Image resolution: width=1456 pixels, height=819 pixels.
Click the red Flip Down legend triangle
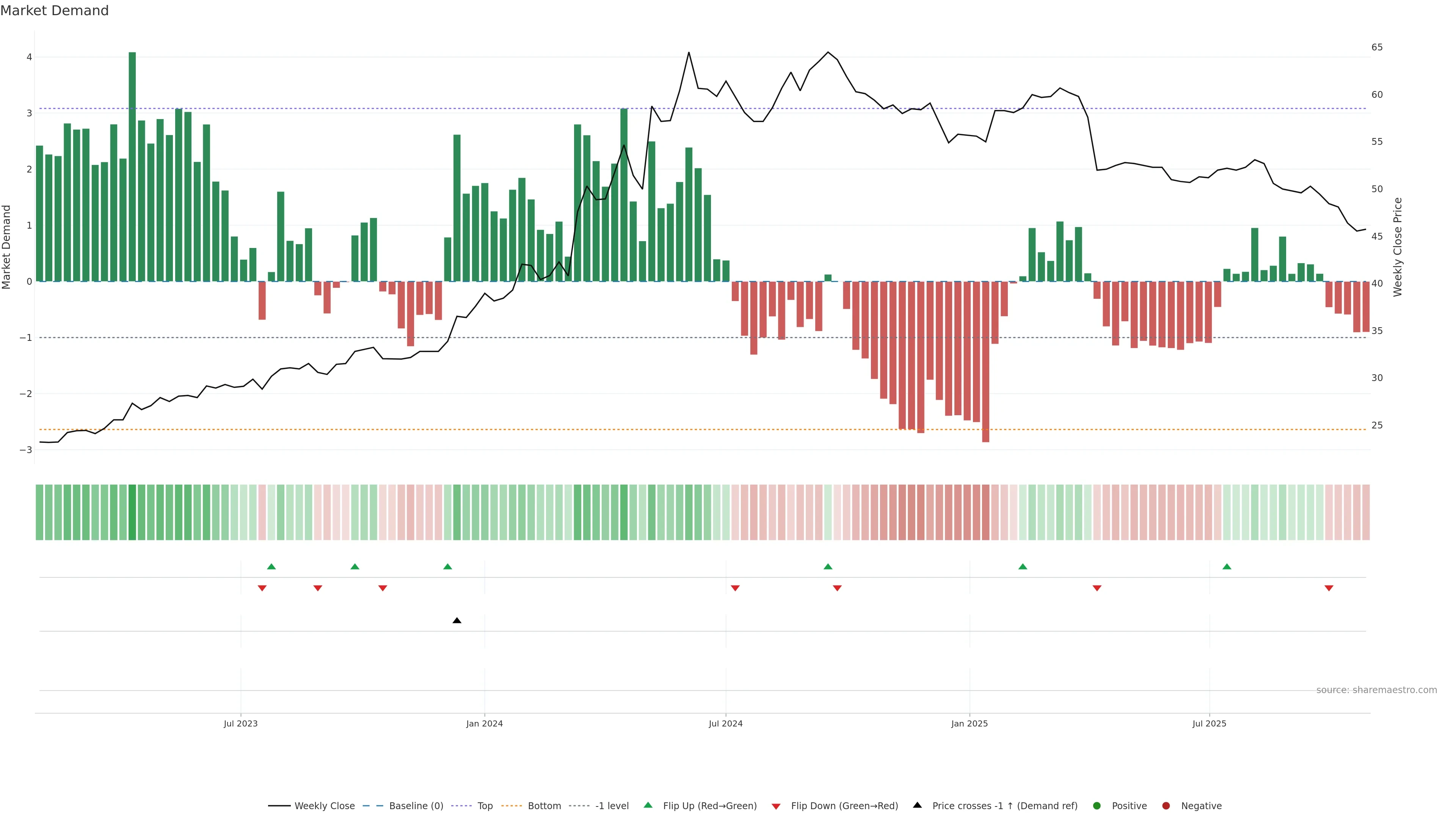tap(776, 806)
